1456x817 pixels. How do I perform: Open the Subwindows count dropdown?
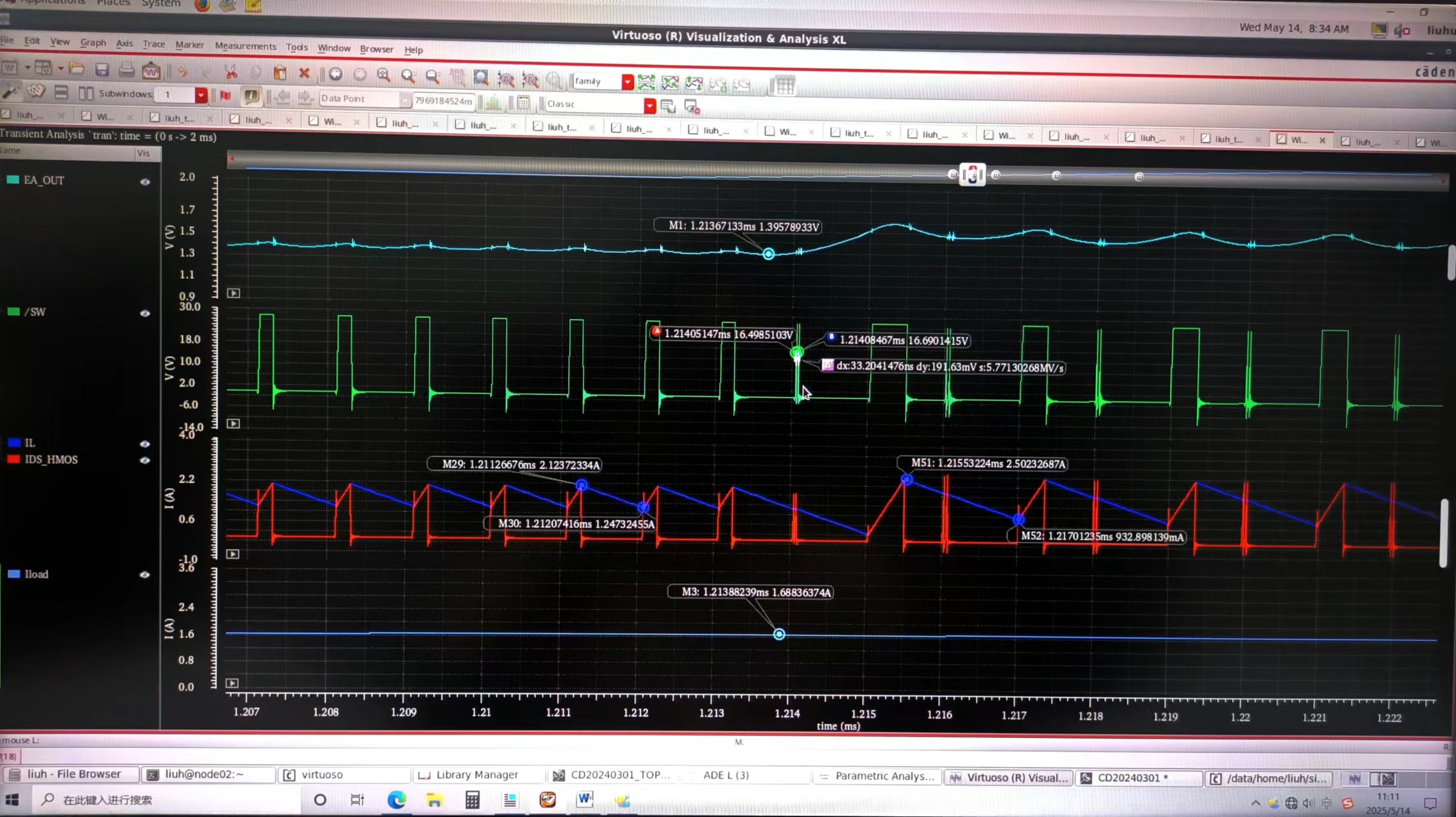[201, 95]
